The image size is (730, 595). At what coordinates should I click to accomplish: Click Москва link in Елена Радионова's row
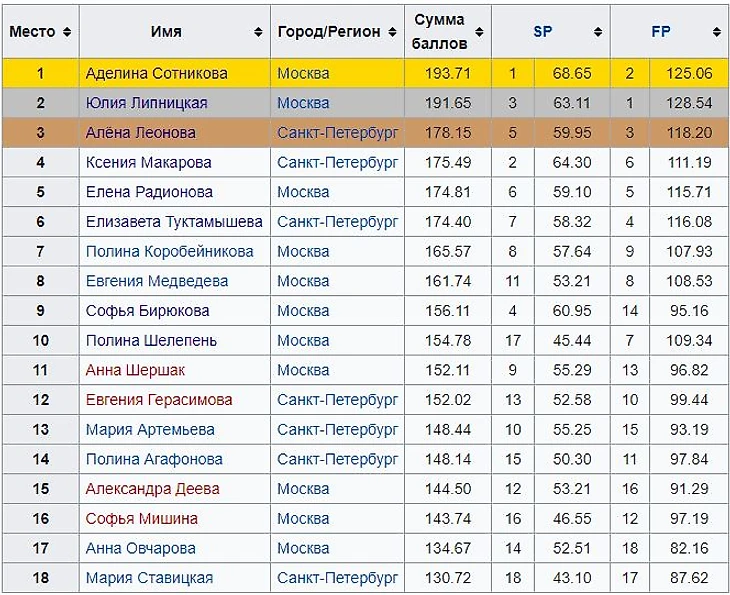coord(303,192)
